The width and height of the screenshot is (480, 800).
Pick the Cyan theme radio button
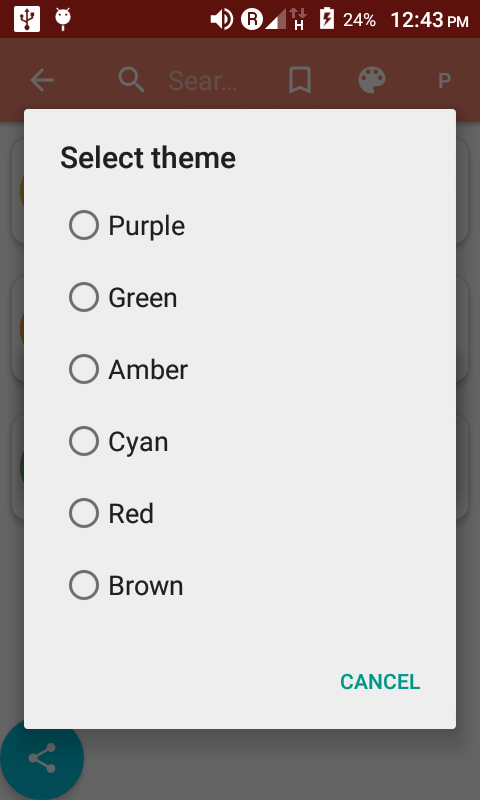point(84,441)
